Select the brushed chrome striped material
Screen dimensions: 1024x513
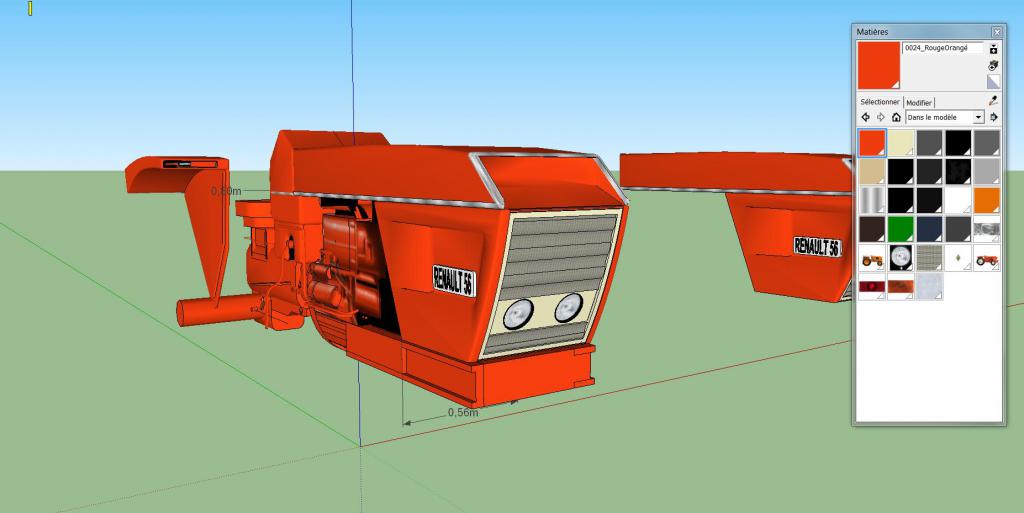[x=872, y=200]
